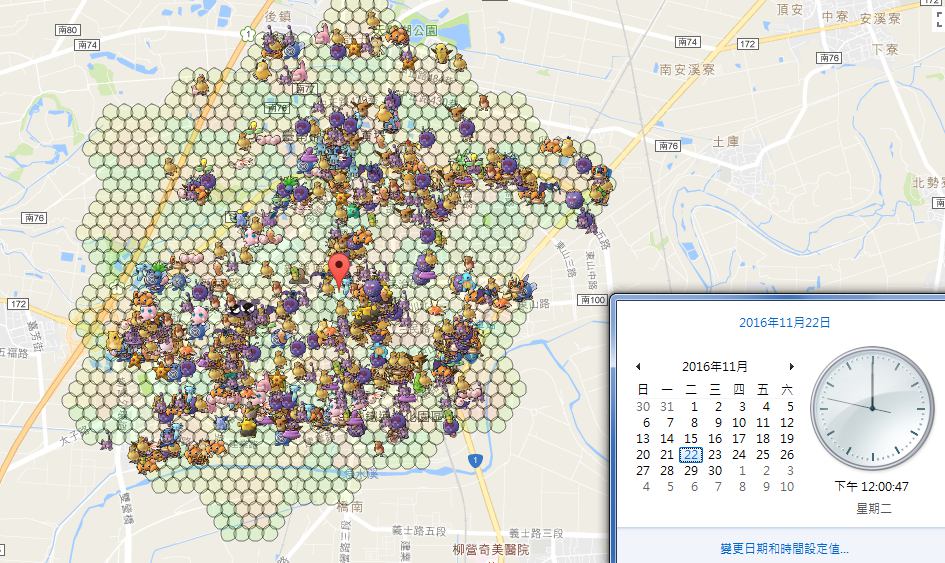This screenshot has width=945, height=563.
Task: Click the 義士路三段 road label
Action: 536,533
